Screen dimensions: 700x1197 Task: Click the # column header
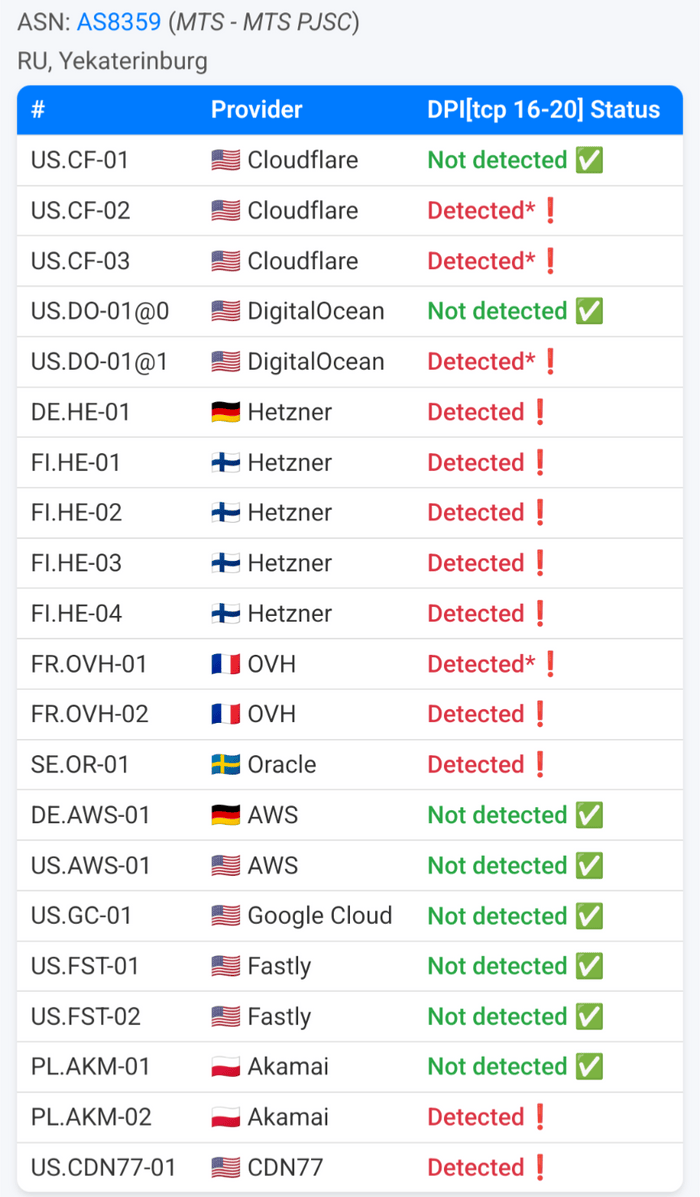(38, 110)
